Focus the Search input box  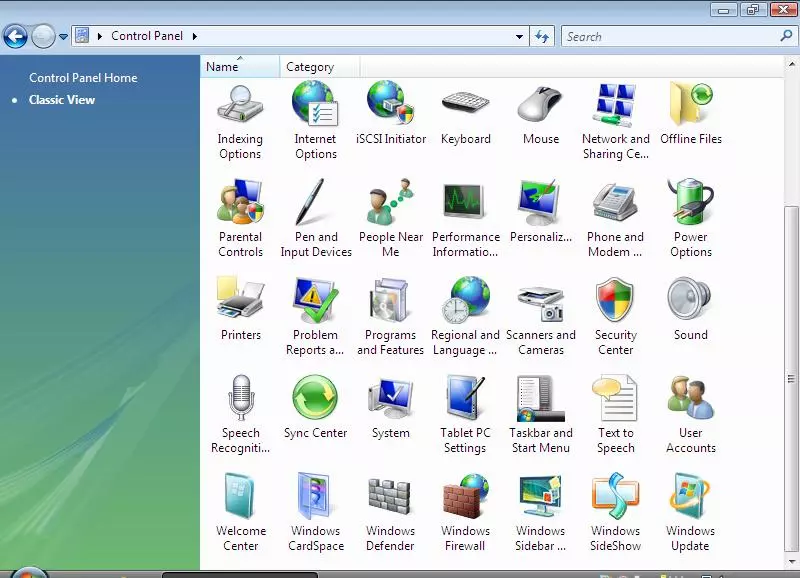coord(671,36)
